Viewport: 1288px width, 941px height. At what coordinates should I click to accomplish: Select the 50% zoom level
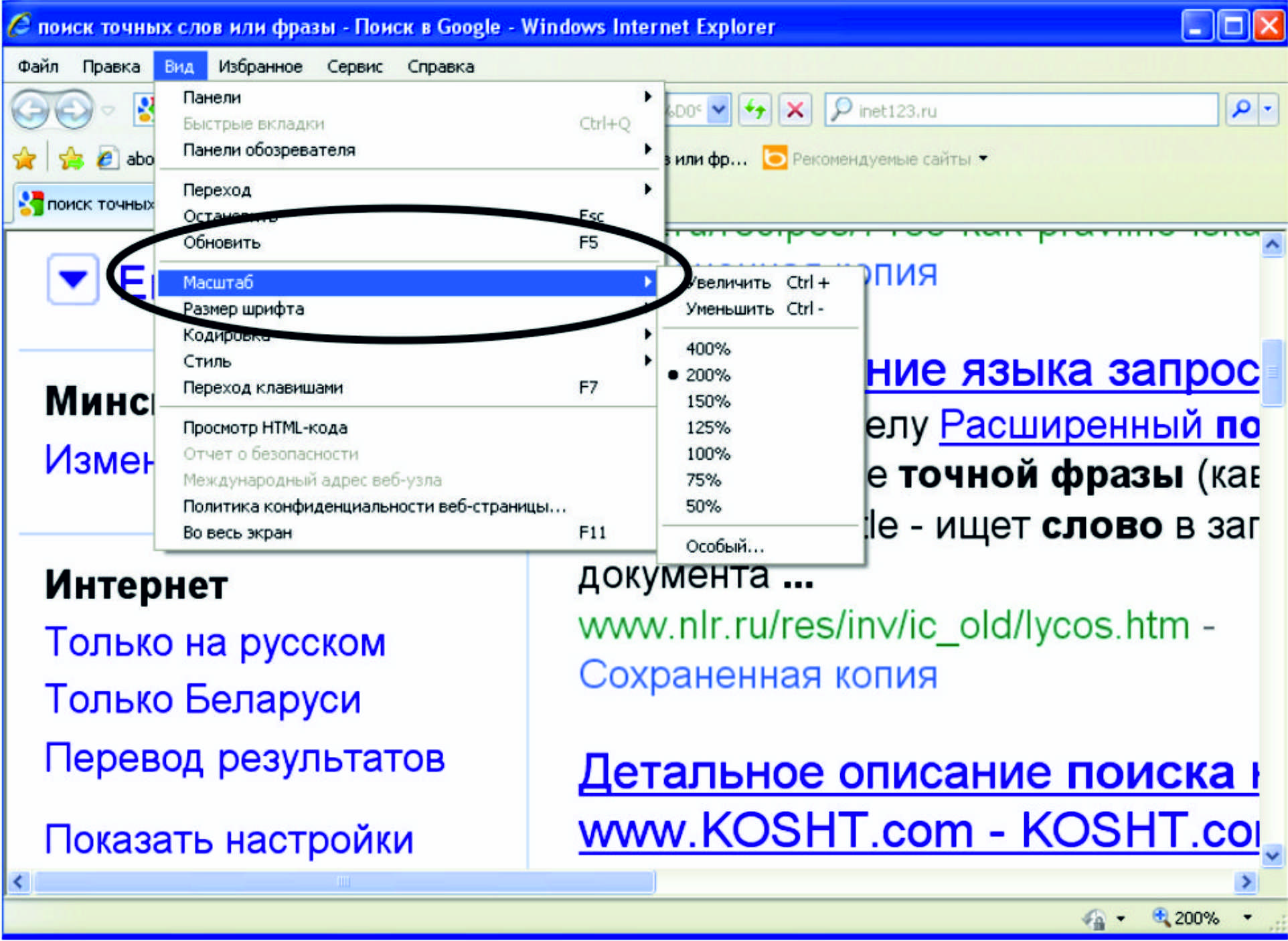coord(703,506)
